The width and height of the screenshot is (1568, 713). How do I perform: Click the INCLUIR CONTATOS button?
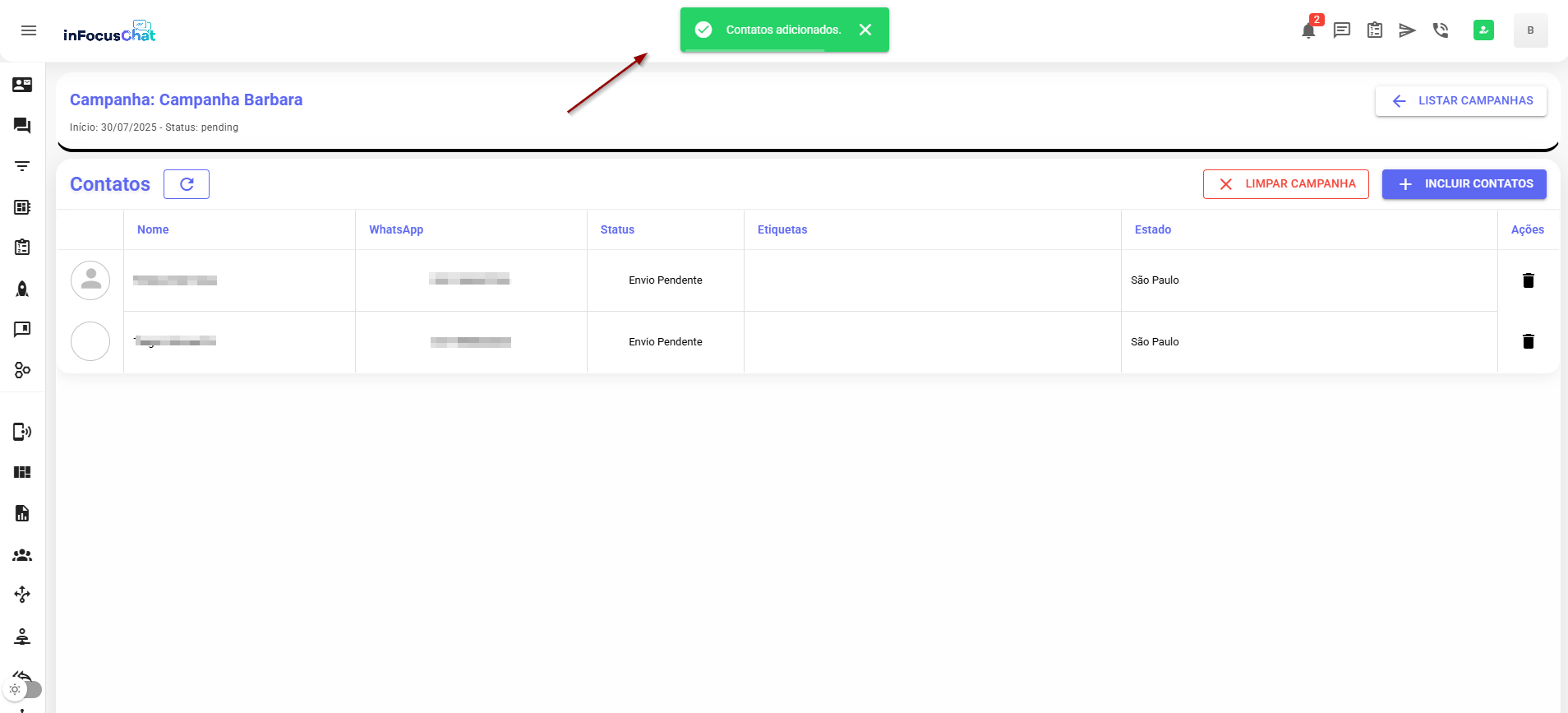(1464, 184)
